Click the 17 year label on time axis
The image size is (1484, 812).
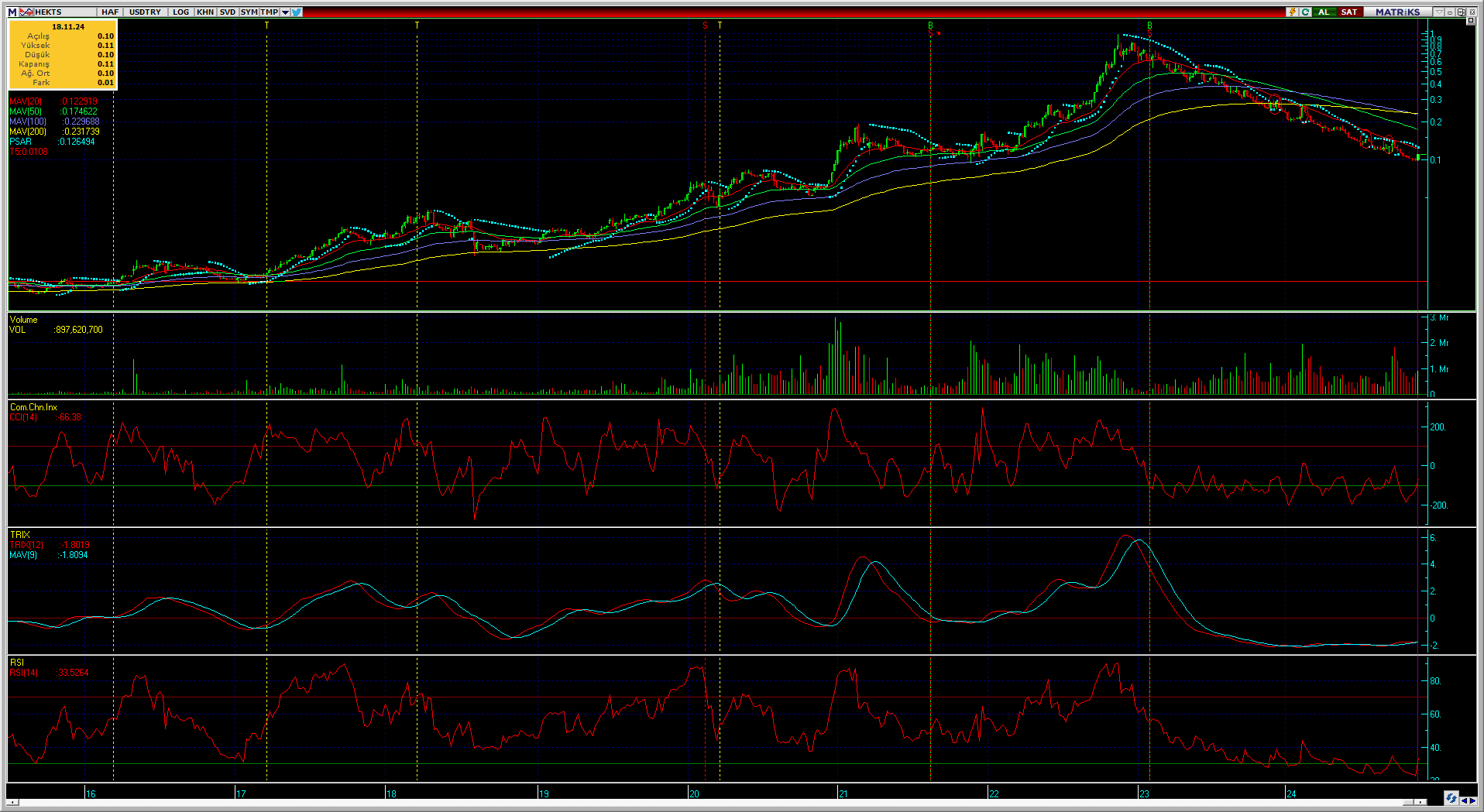[x=241, y=793]
